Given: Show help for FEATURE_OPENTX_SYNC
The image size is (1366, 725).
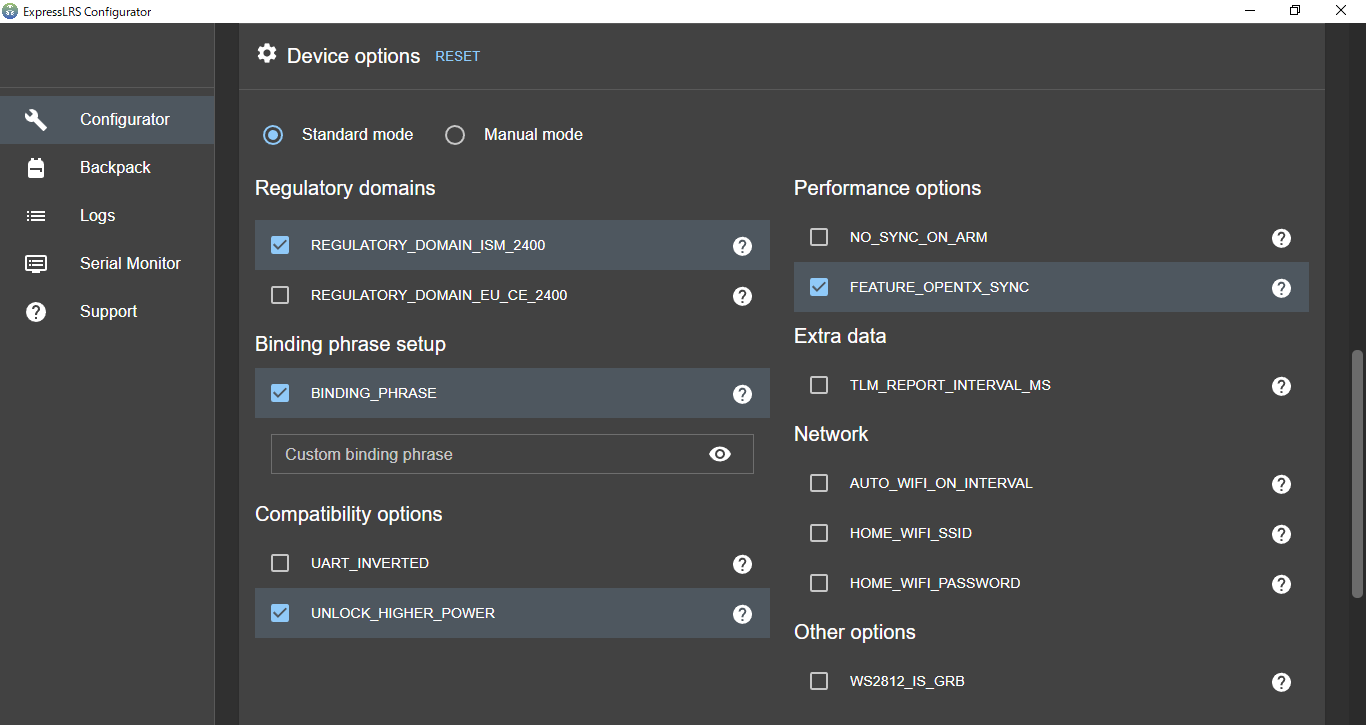Looking at the screenshot, I should 1281,288.
